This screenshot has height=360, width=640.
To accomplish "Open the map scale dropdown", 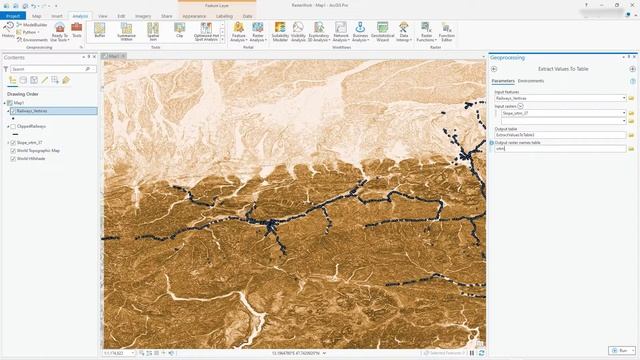I will pyautogui.click(x=133, y=353).
